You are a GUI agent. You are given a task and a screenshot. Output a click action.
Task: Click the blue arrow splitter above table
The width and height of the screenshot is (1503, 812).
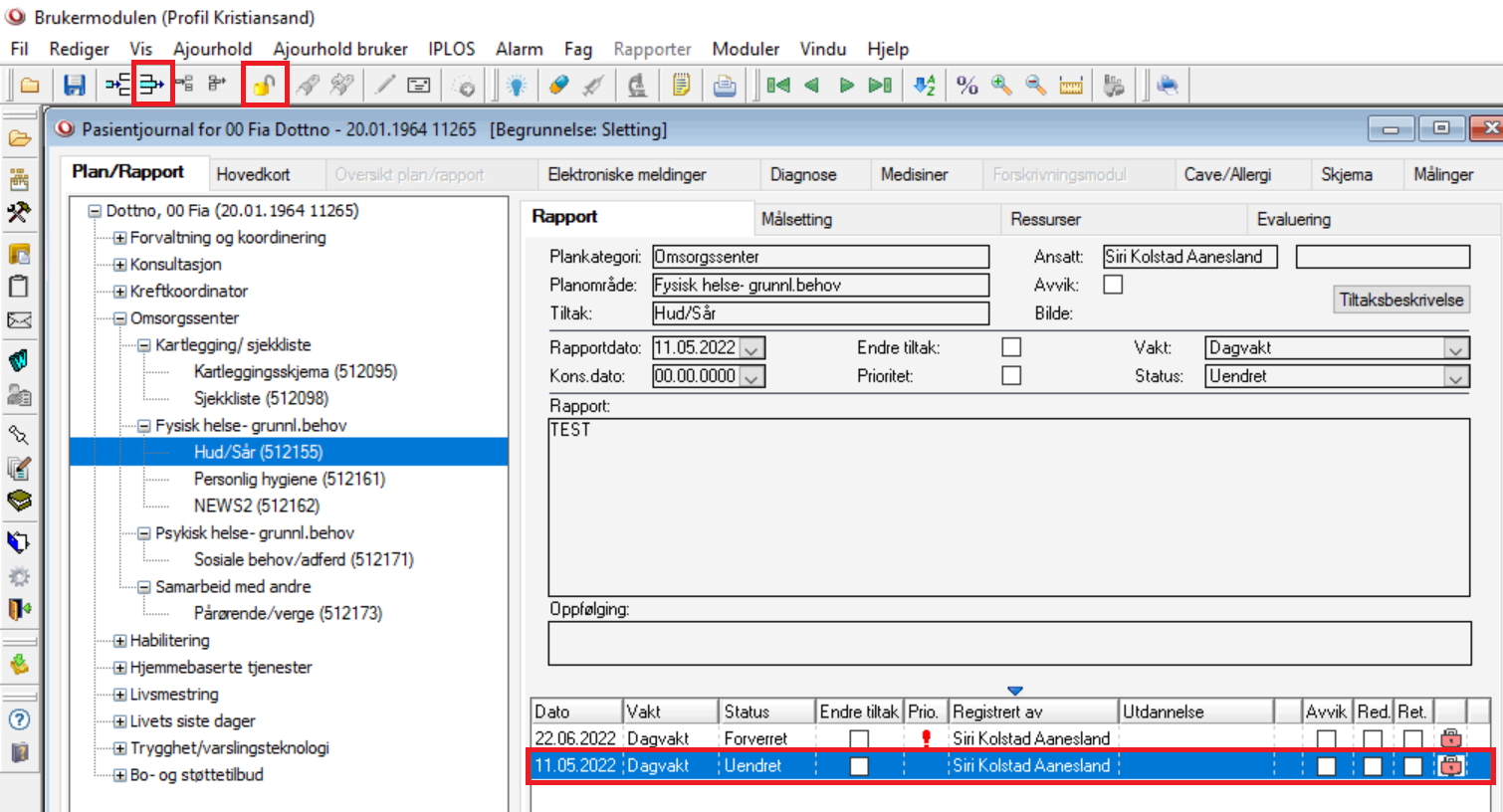(x=1014, y=690)
